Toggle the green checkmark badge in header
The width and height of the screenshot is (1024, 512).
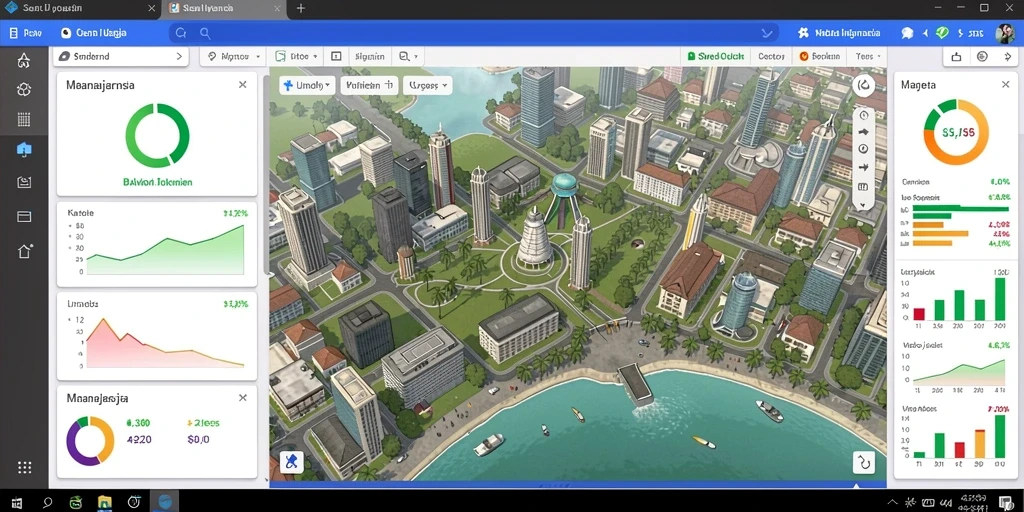tap(942, 33)
